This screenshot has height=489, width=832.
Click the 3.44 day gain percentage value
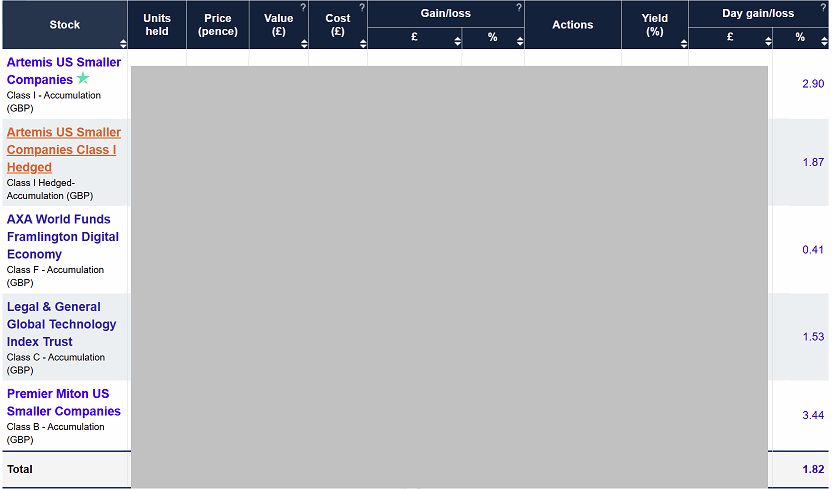(812, 415)
